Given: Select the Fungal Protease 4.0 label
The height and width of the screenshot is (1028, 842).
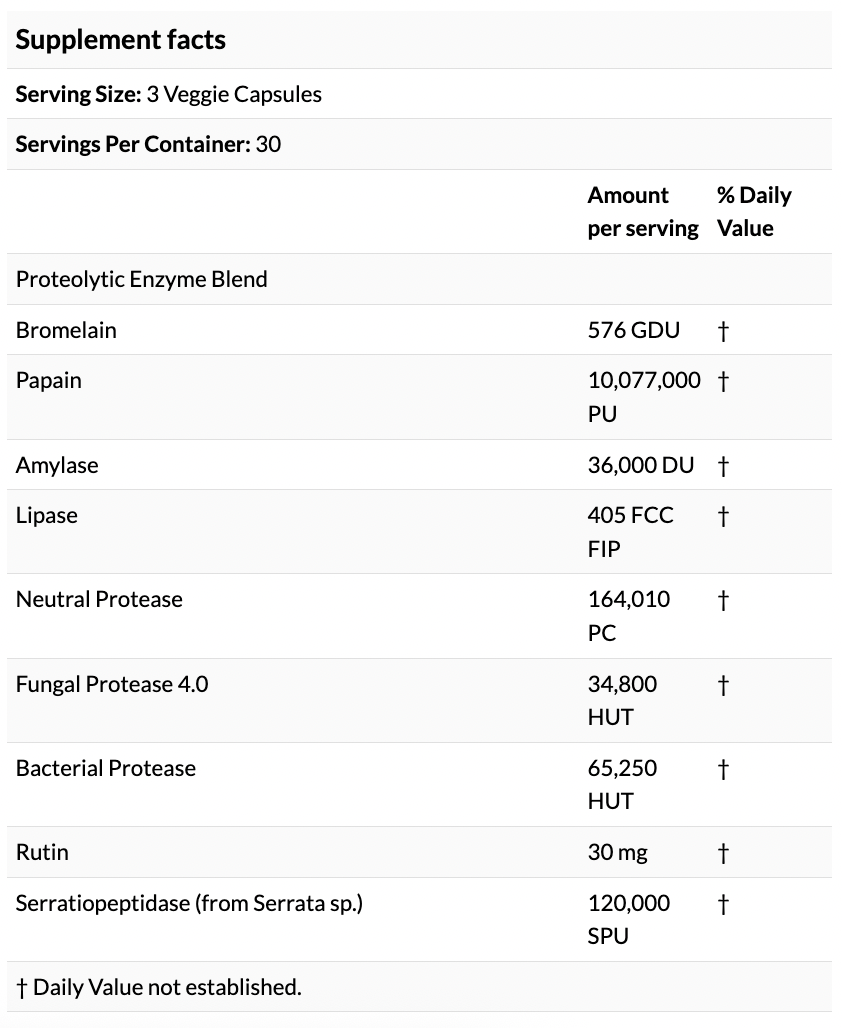Looking at the screenshot, I should click(x=112, y=684).
